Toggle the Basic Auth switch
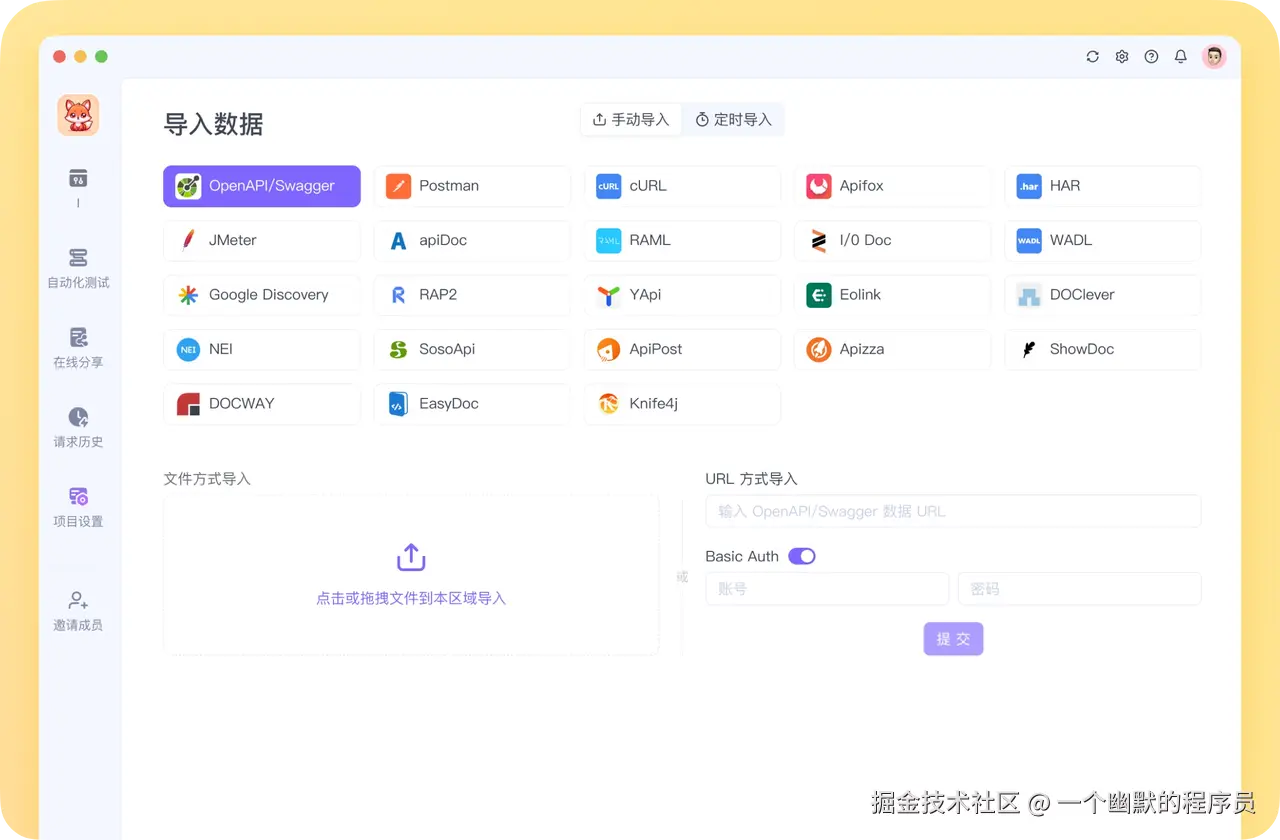 pos(802,556)
